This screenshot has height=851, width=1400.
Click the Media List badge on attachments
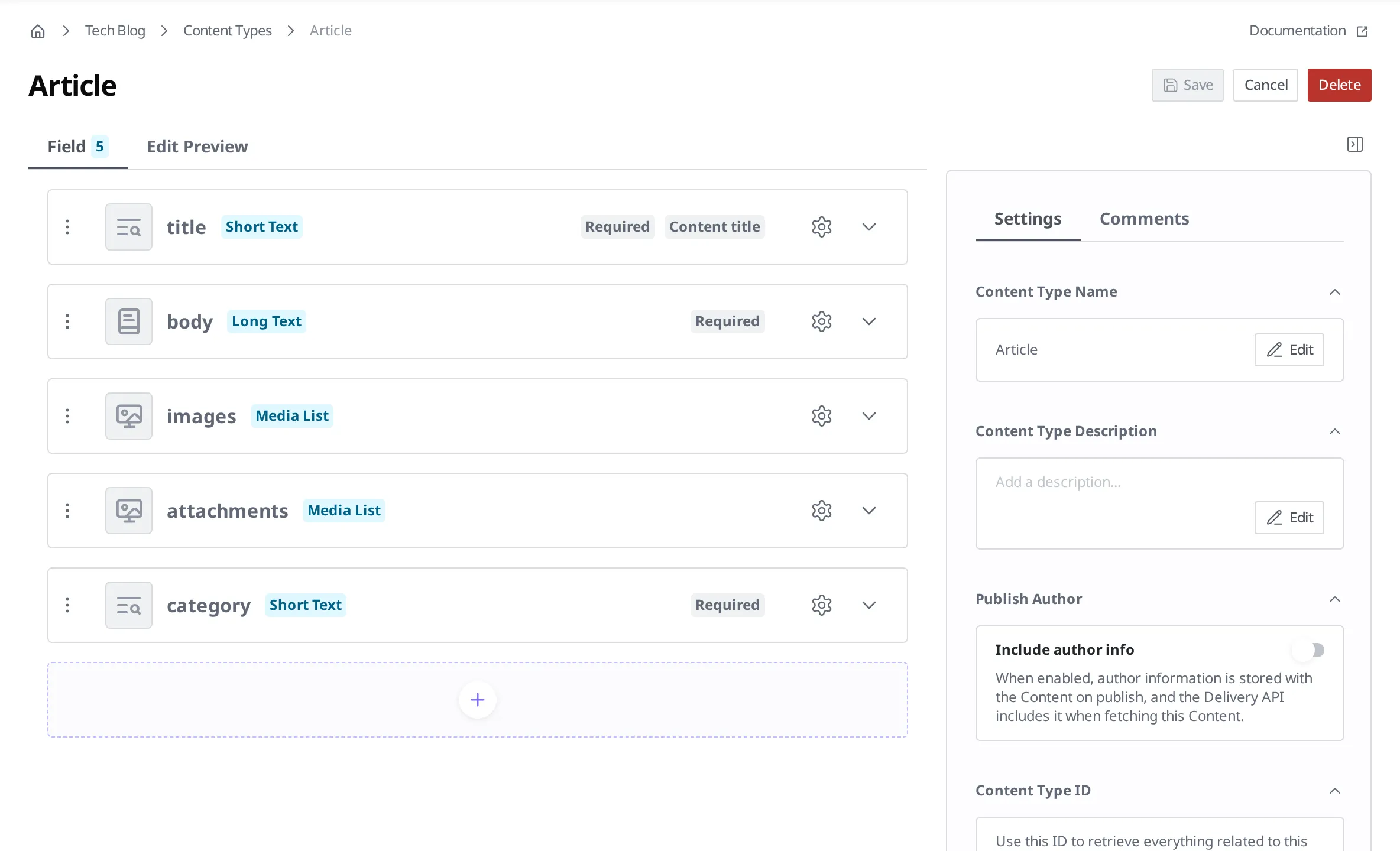344,511
